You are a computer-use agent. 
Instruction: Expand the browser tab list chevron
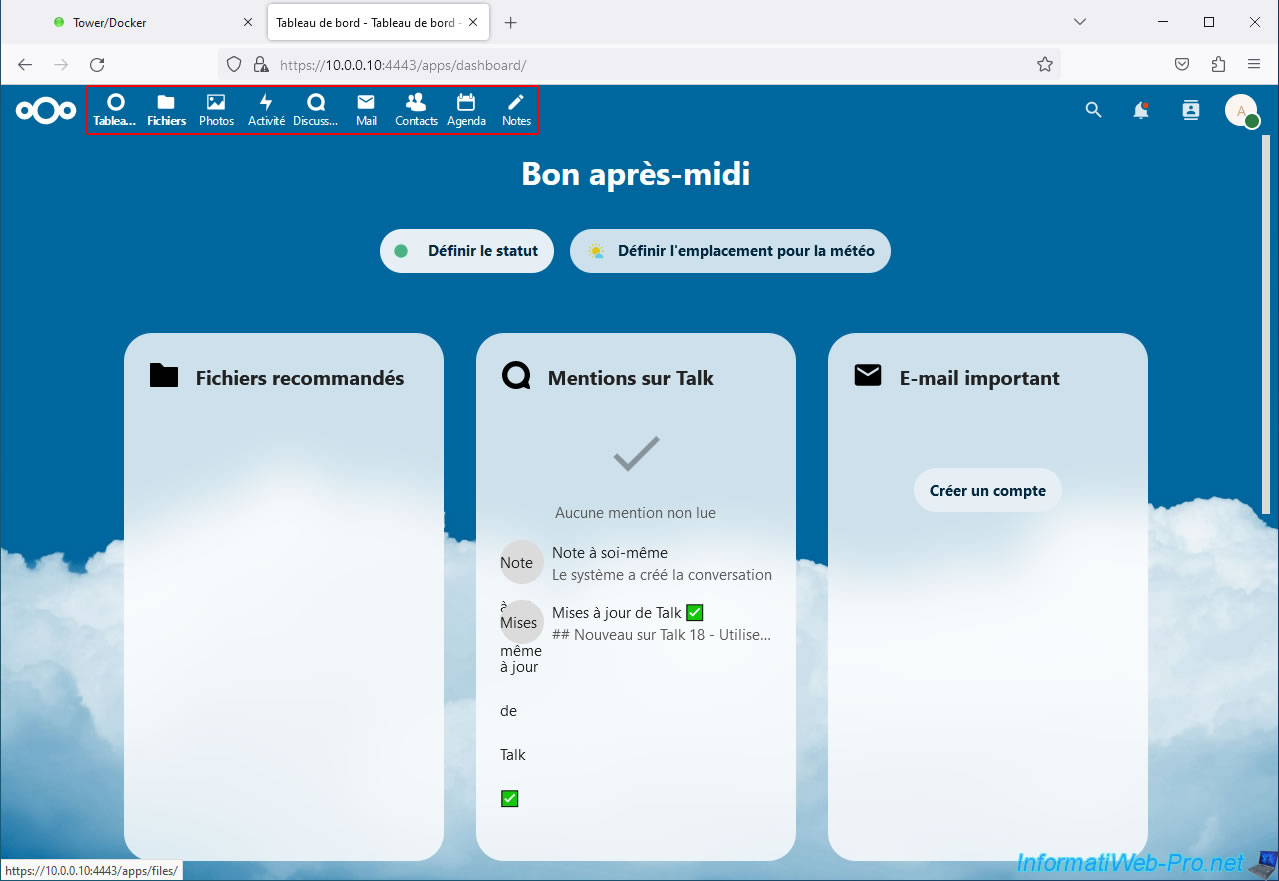click(x=1080, y=22)
